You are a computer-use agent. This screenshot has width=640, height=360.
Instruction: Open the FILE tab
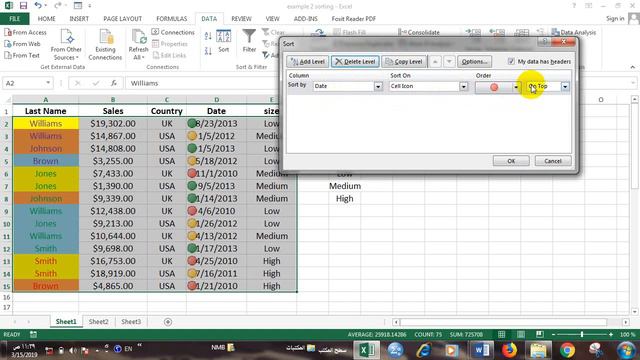[x=15, y=19]
